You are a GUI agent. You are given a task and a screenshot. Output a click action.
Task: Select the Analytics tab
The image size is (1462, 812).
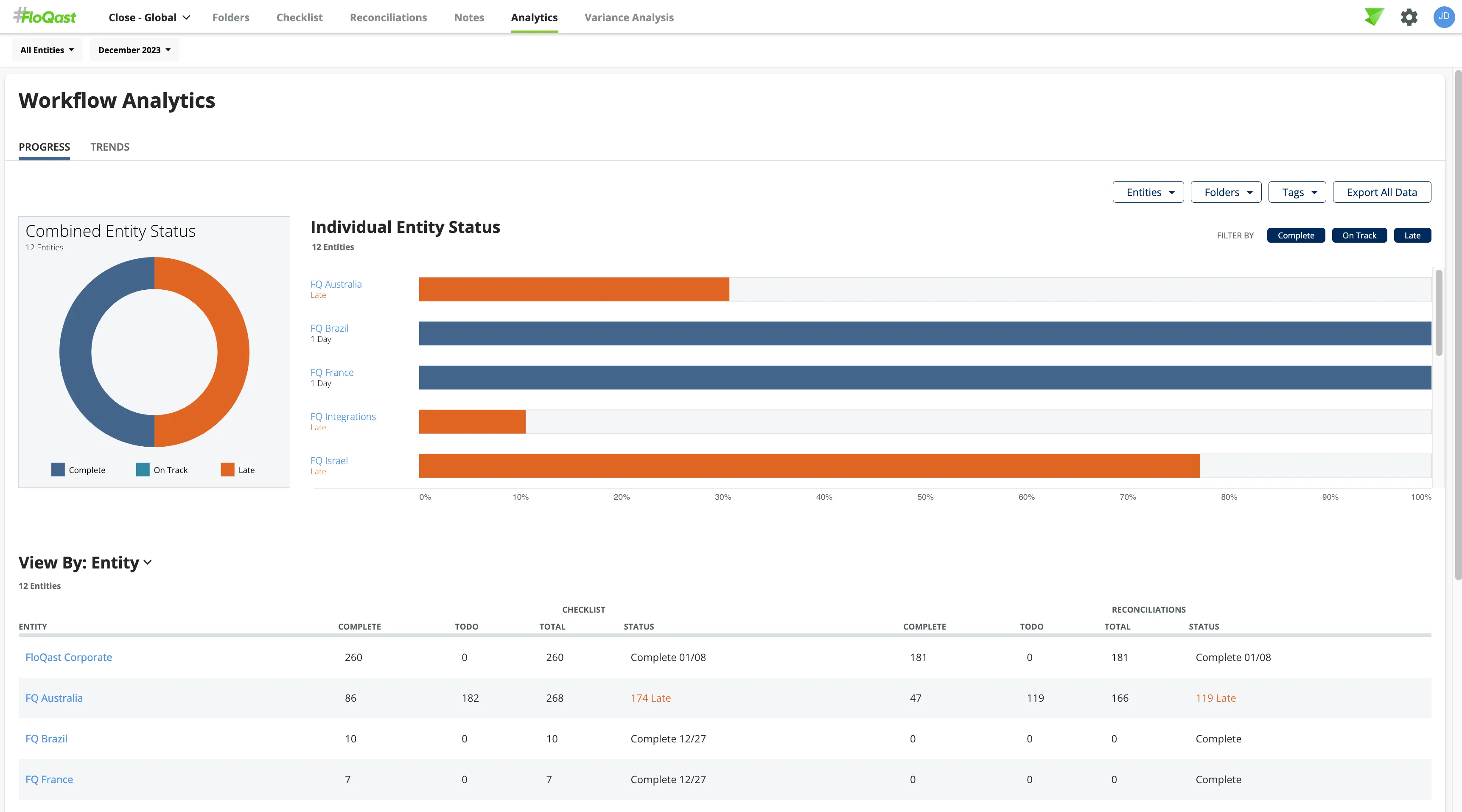pos(534,17)
